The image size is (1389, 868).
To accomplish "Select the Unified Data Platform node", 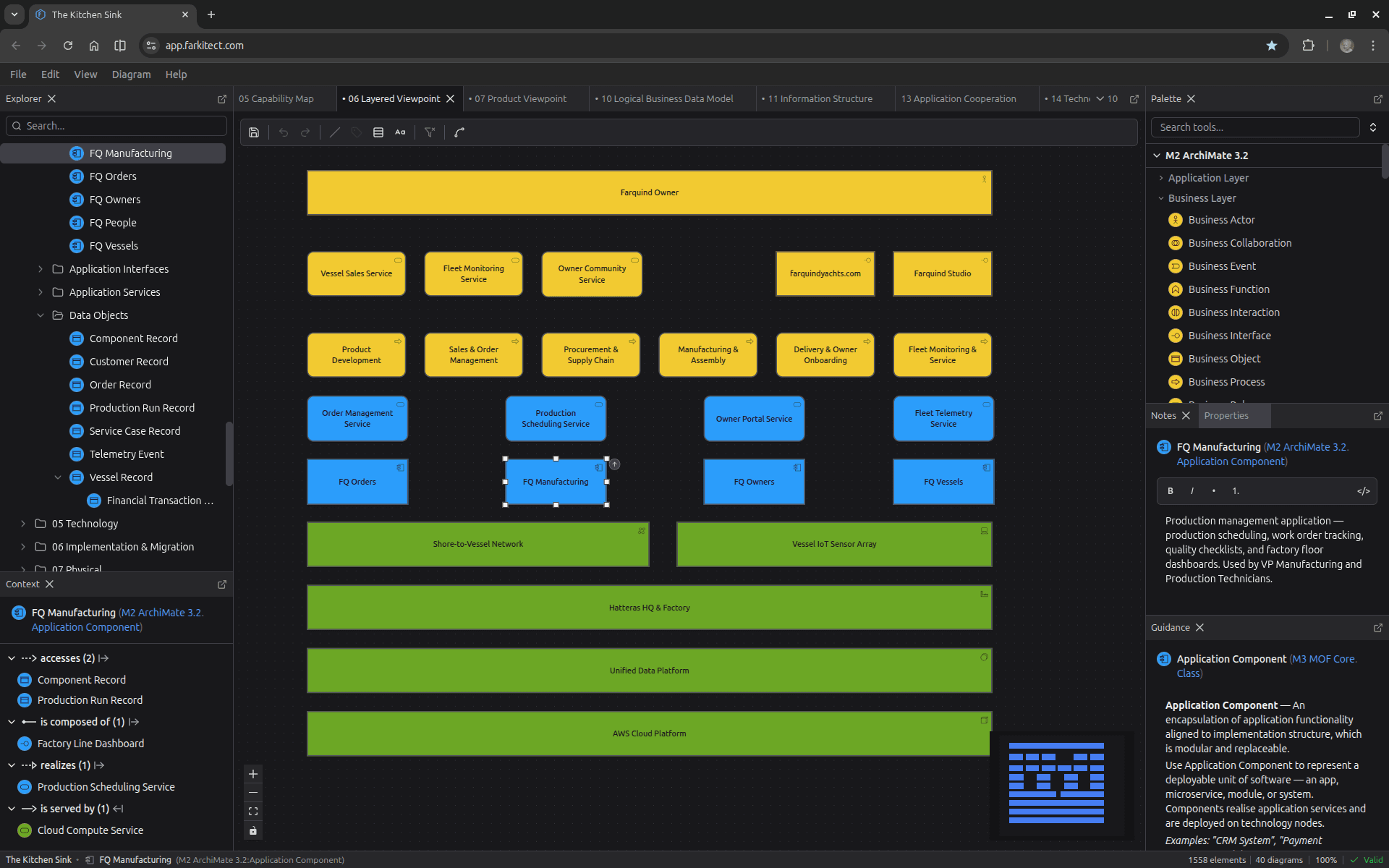I will coord(649,671).
